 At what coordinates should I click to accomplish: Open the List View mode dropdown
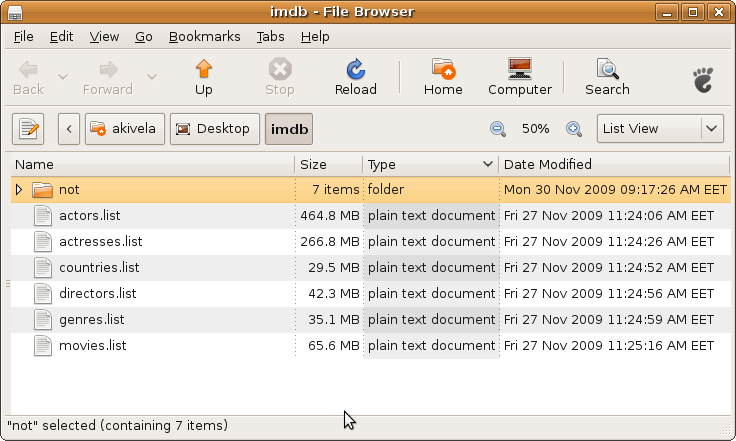[660, 129]
